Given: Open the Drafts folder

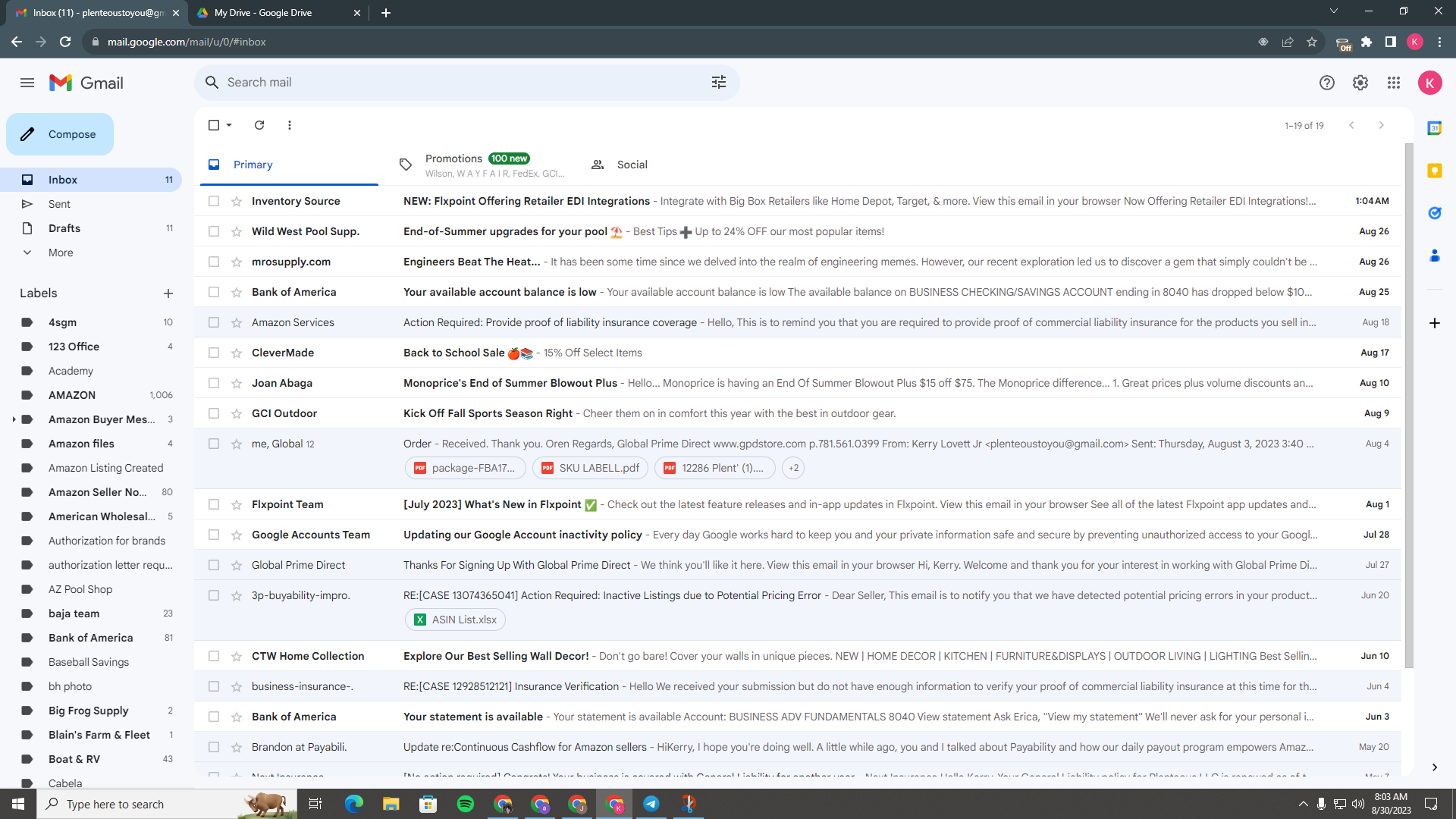Looking at the screenshot, I should click(64, 228).
